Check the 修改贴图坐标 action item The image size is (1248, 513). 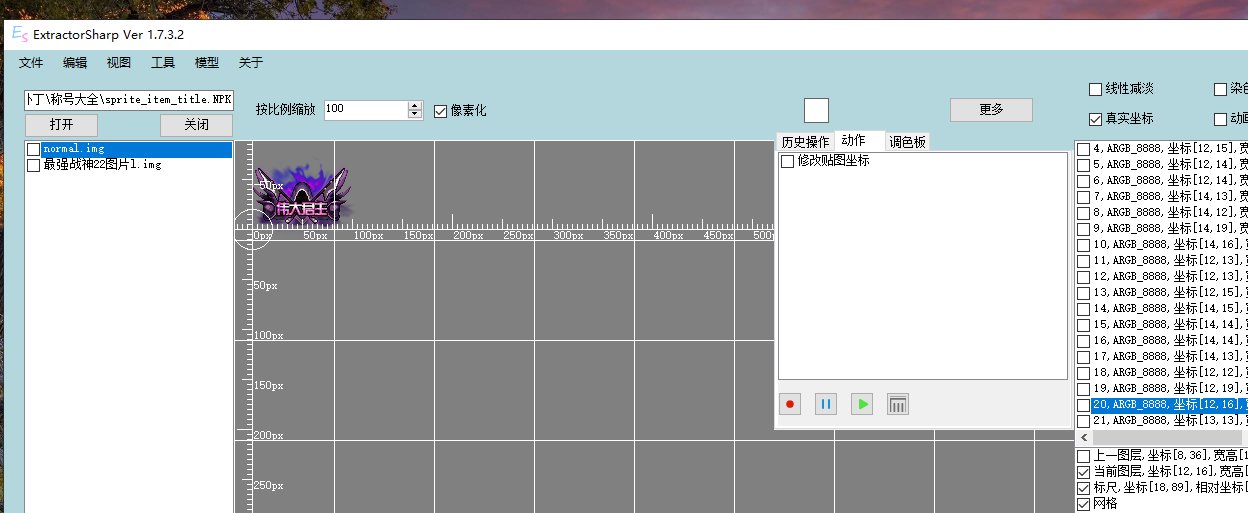788,161
